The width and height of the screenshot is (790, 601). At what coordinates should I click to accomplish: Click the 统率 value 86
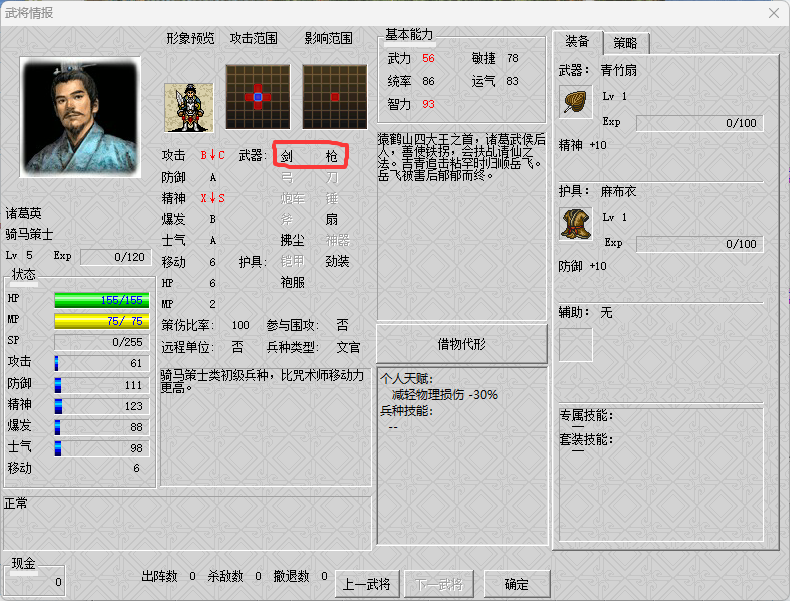tap(428, 81)
